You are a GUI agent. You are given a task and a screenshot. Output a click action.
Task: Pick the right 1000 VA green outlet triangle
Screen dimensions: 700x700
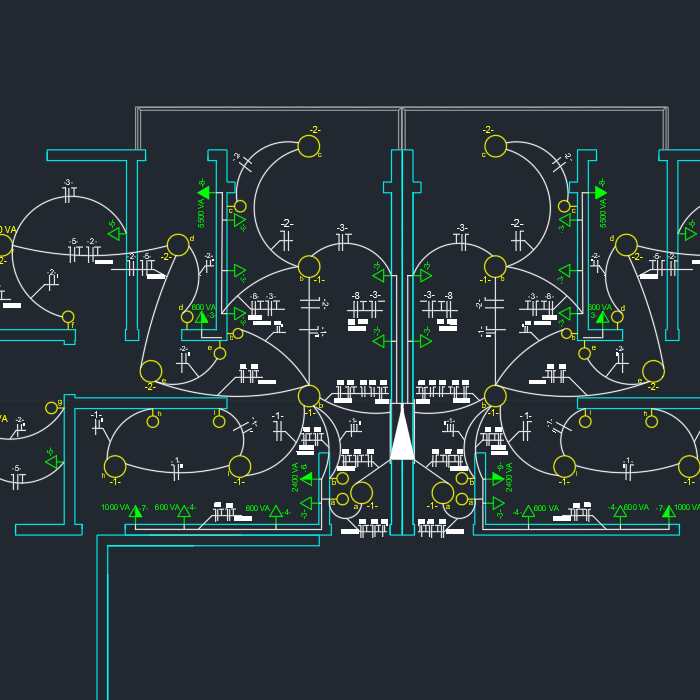668,511
